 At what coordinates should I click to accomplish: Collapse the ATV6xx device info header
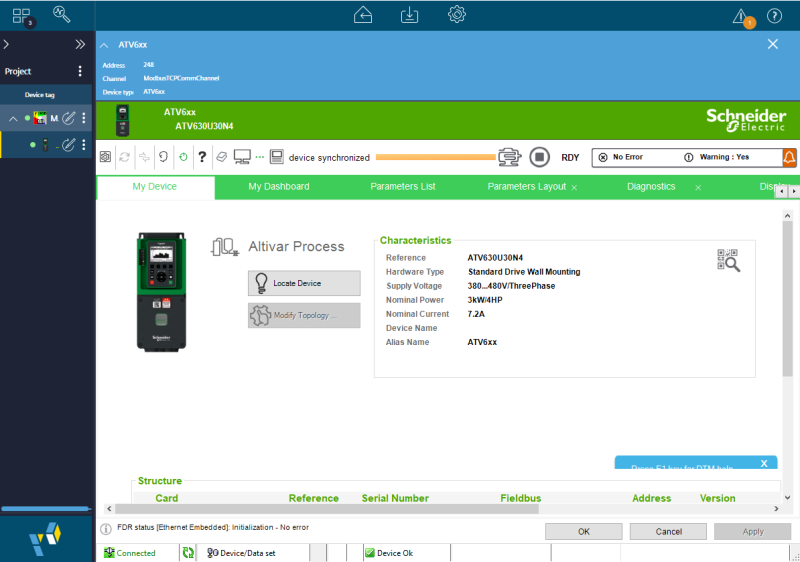point(105,45)
